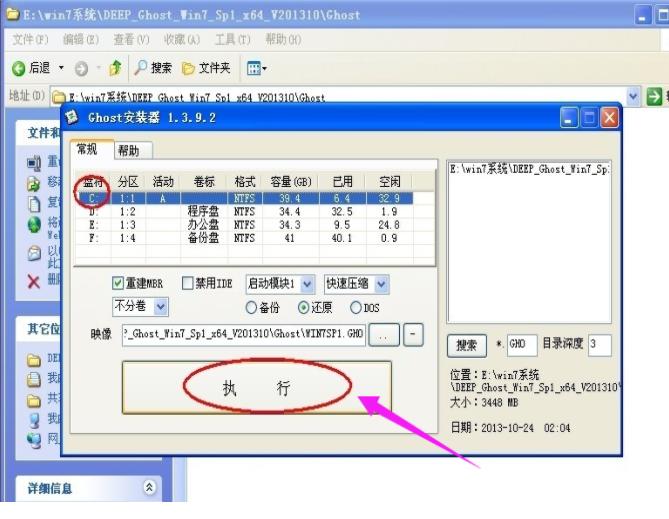Click the Explorer Forward arrow icon

(x=81, y=68)
